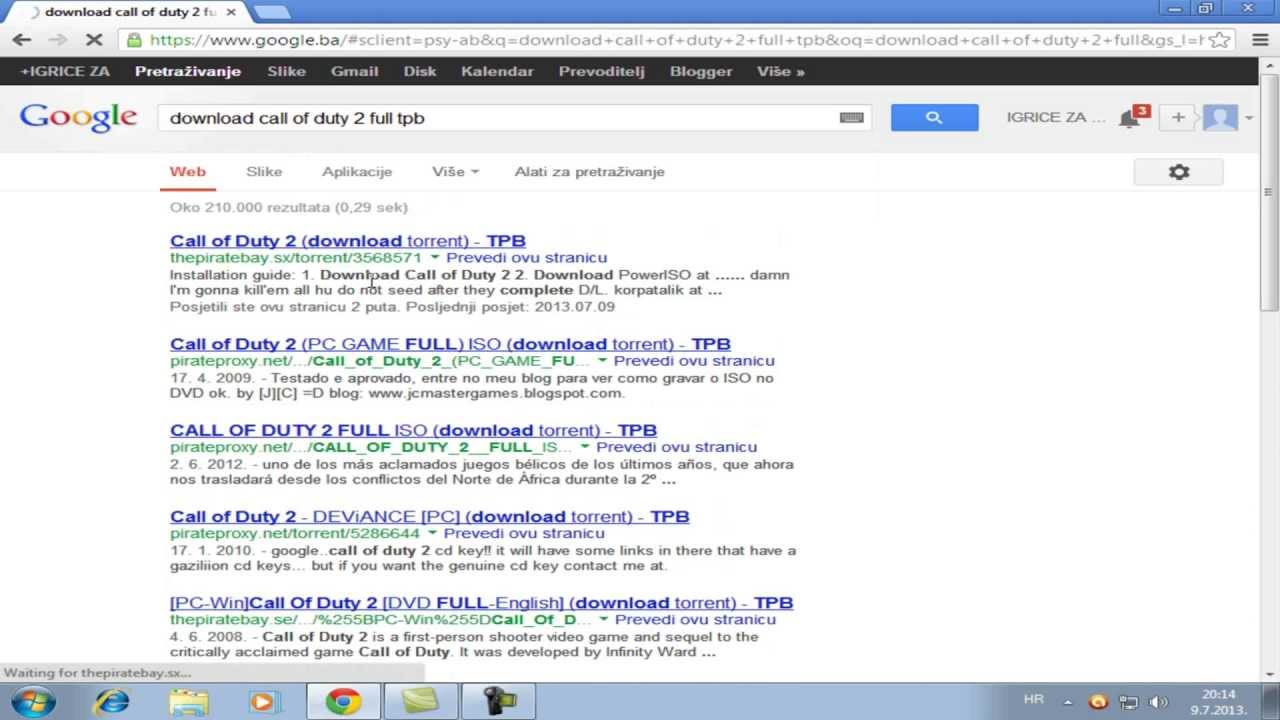This screenshot has height=720, width=1280.
Task: Open result CALL OF DUTY 2 FULL ISO
Action: [x=413, y=430]
